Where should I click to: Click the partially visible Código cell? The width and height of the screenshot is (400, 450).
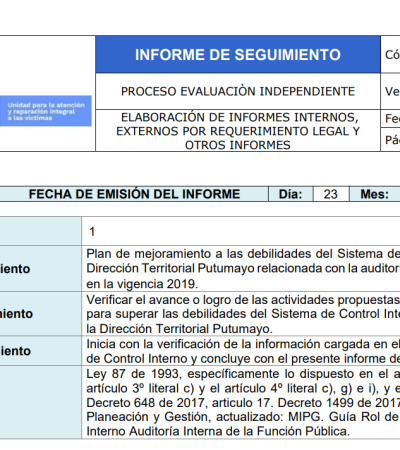(x=390, y=55)
